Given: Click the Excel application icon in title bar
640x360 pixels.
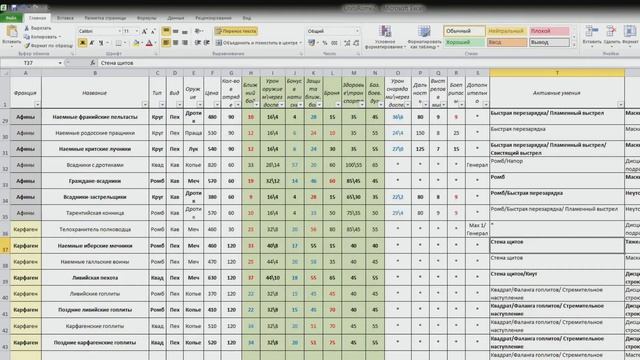Looking at the screenshot, I should [x=4, y=7].
